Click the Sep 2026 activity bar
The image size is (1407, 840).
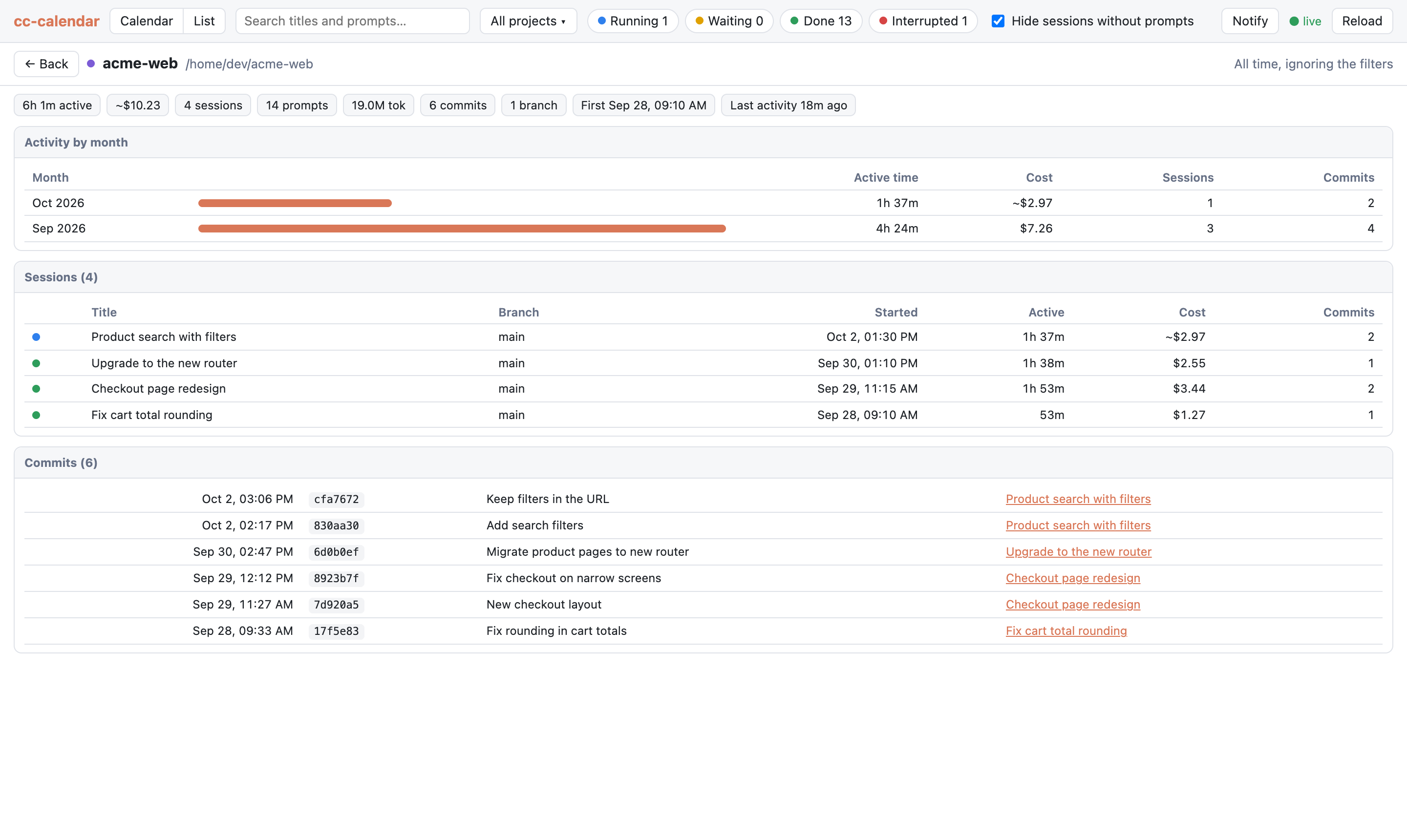coord(462,229)
